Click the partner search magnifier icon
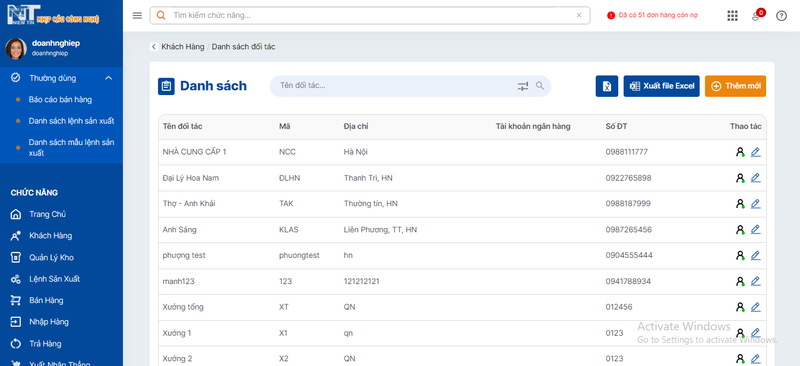Screen dimensions: 800x366 540,86
